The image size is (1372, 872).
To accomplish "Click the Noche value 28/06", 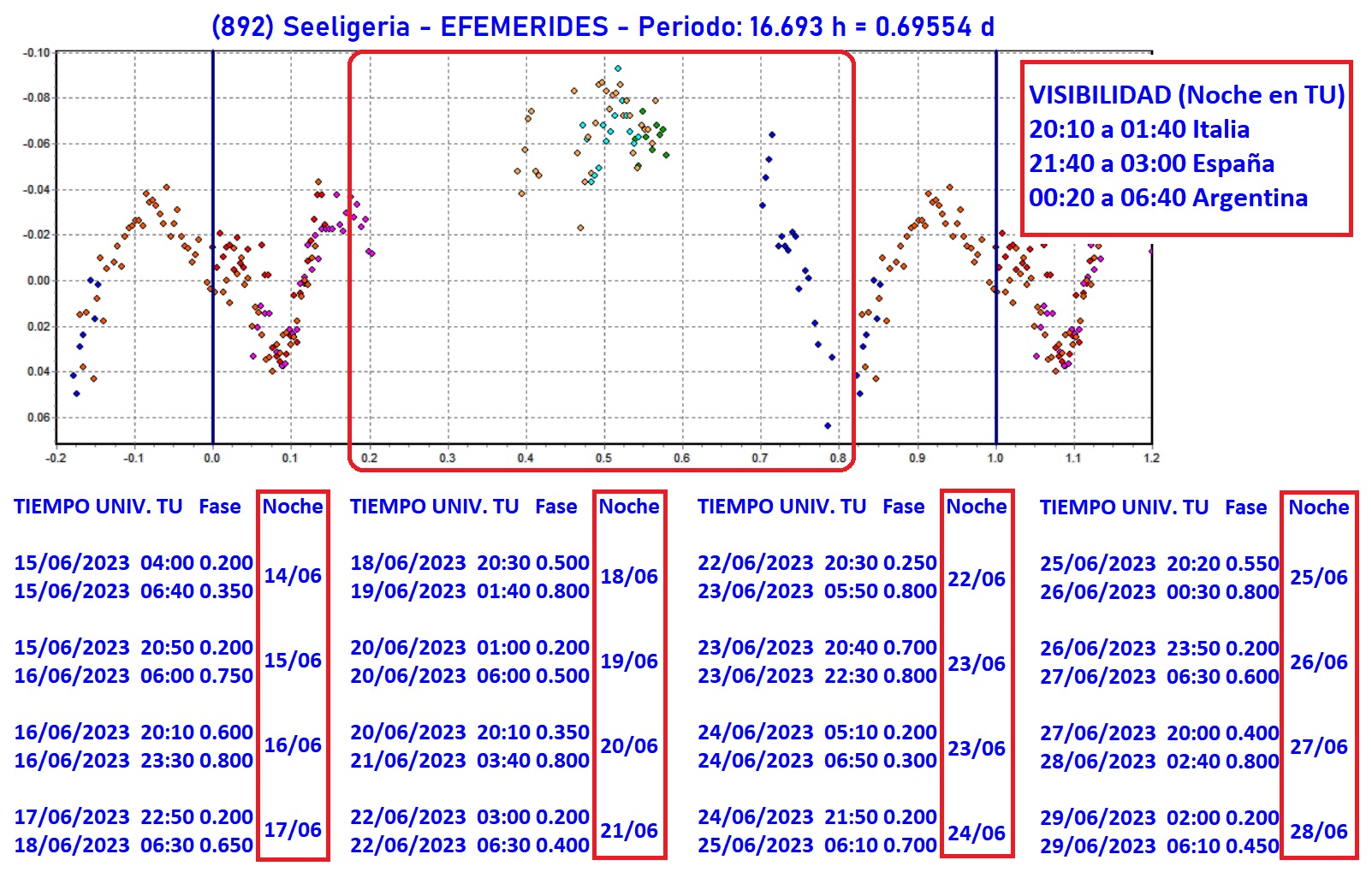I will click(1319, 832).
